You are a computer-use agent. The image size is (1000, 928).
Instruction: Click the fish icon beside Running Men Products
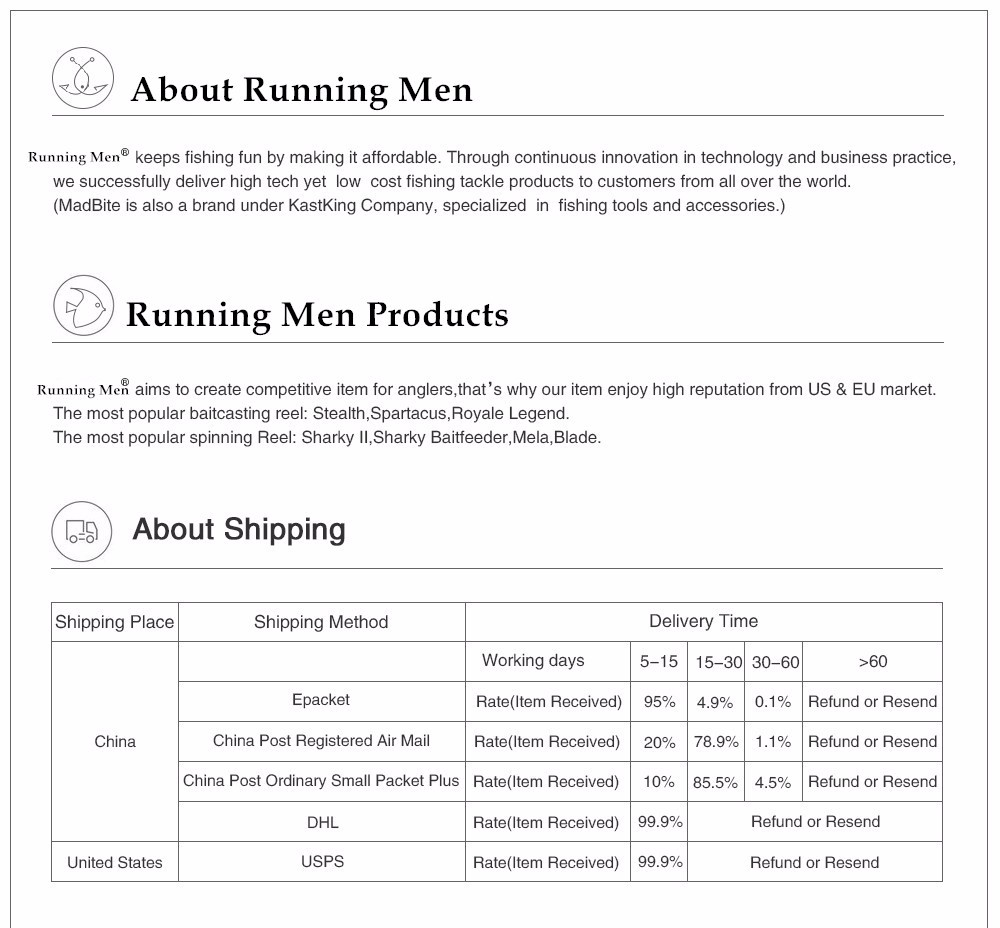pyautogui.click(x=81, y=304)
